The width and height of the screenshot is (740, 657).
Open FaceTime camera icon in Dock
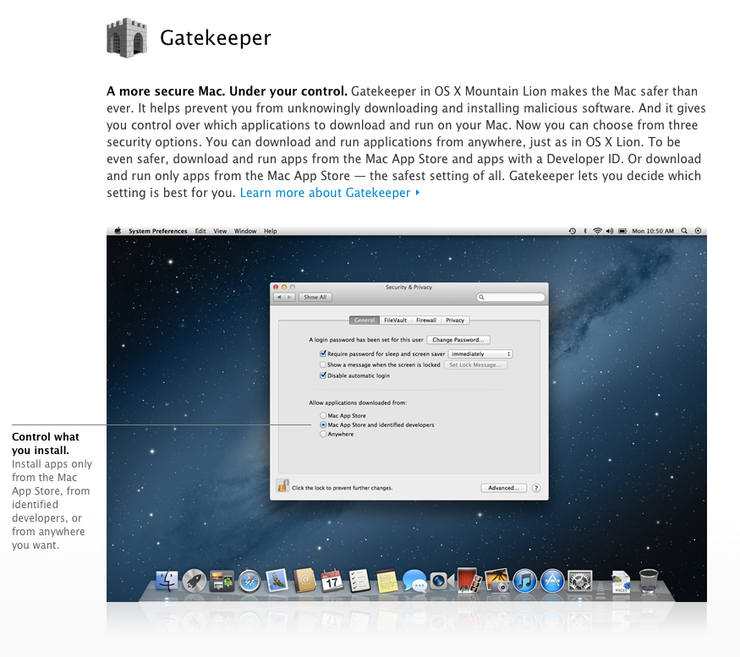tap(441, 581)
